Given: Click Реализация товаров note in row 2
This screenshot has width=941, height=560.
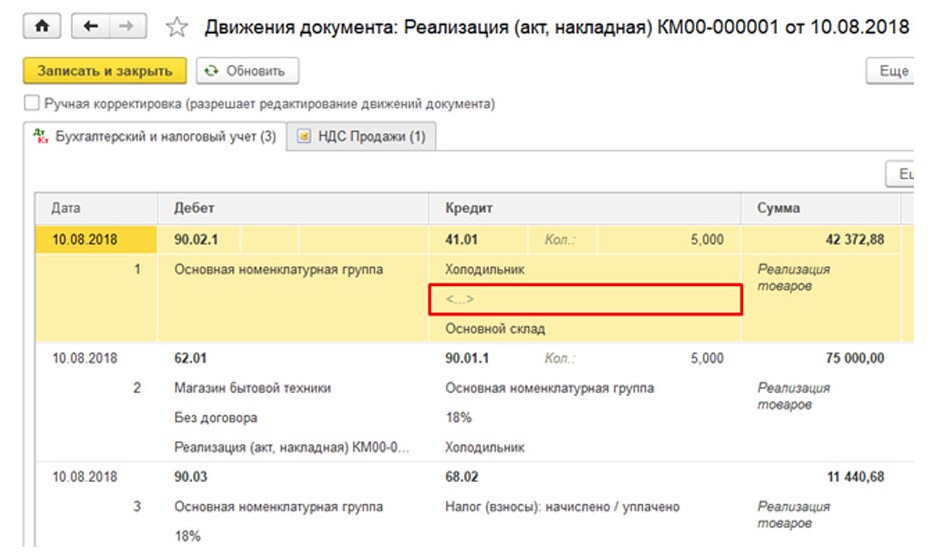Looking at the screenshot, I should (x=793, y=396).
